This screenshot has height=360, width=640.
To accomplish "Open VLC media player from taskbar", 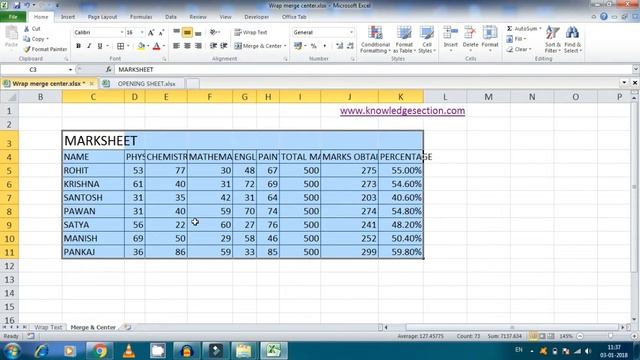I will 129,351.
